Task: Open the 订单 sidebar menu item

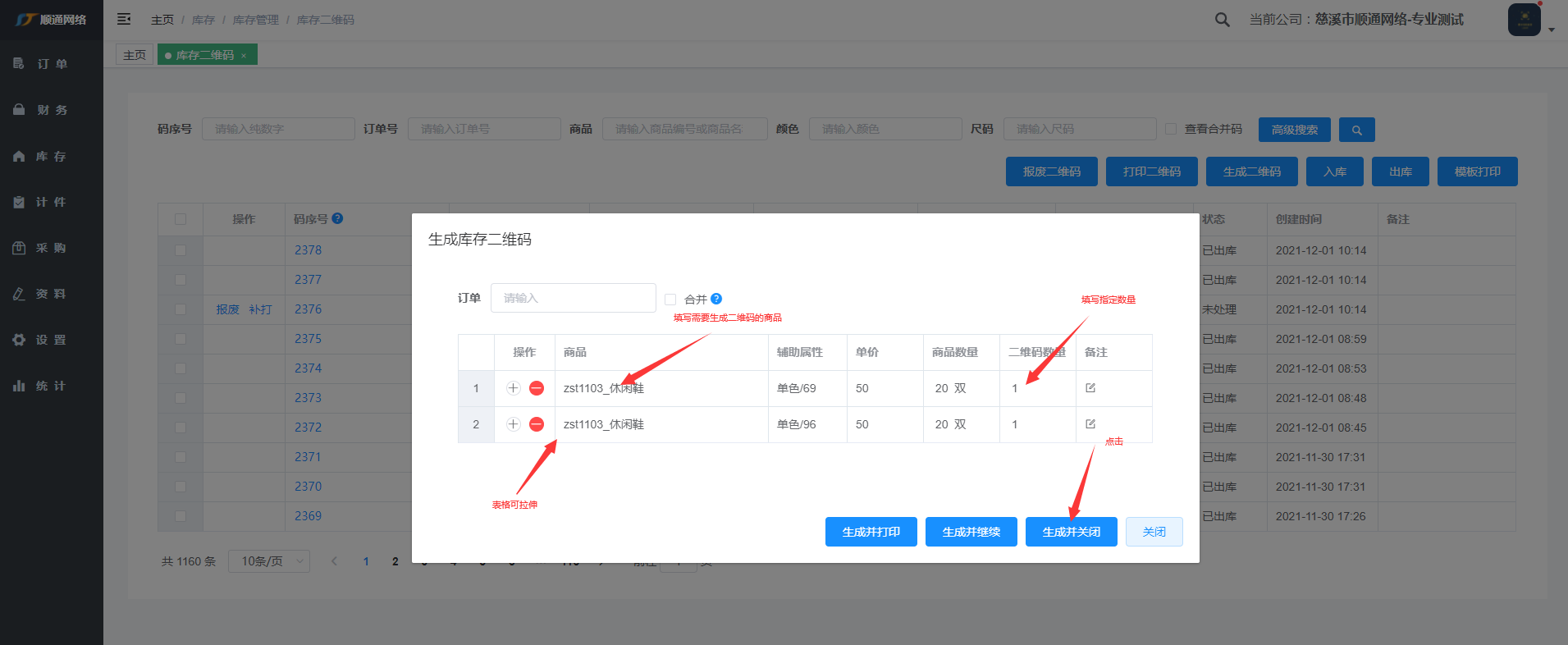Action: pyautogui.click(x=51, y=64)
